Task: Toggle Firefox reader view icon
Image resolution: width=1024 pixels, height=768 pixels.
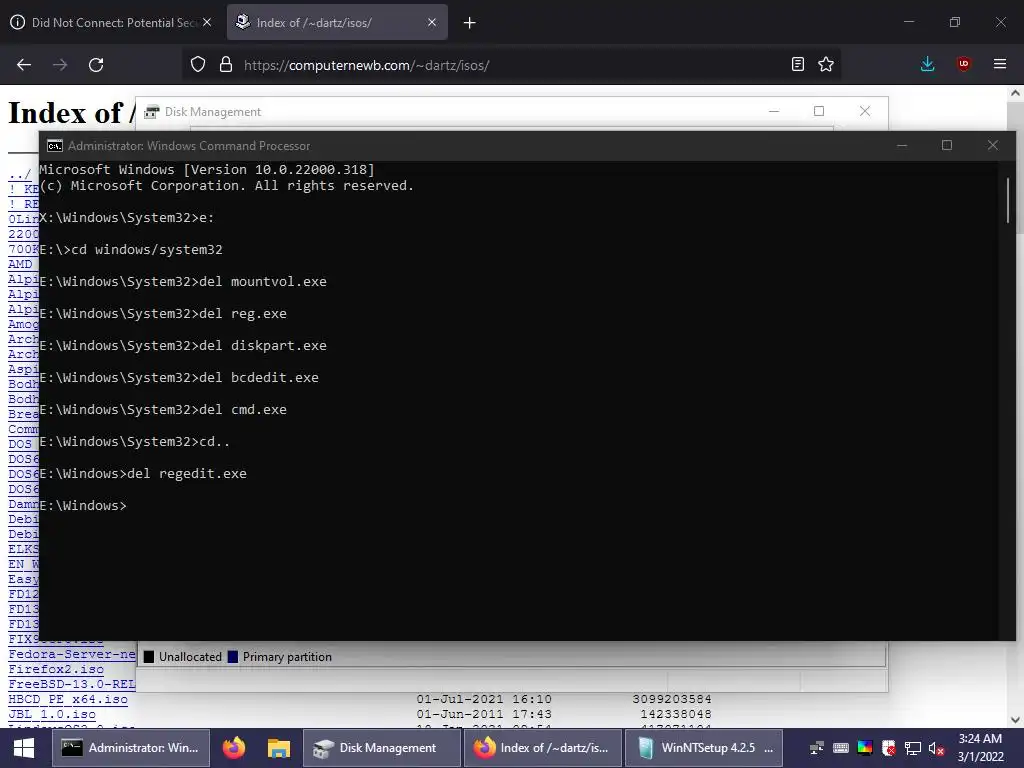Action: pyautogui.click(x=797, y=64)
